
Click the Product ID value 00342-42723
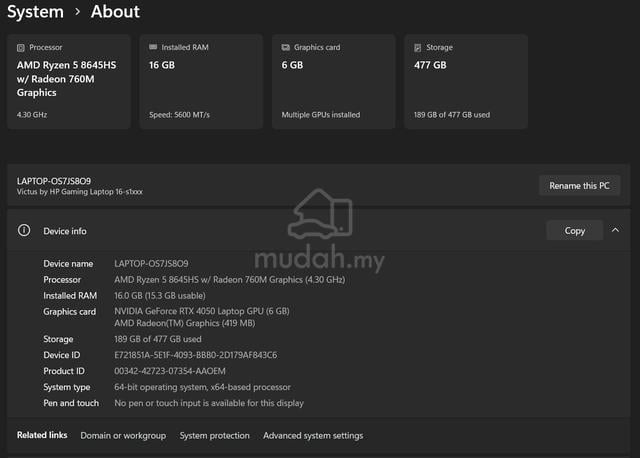170,371
